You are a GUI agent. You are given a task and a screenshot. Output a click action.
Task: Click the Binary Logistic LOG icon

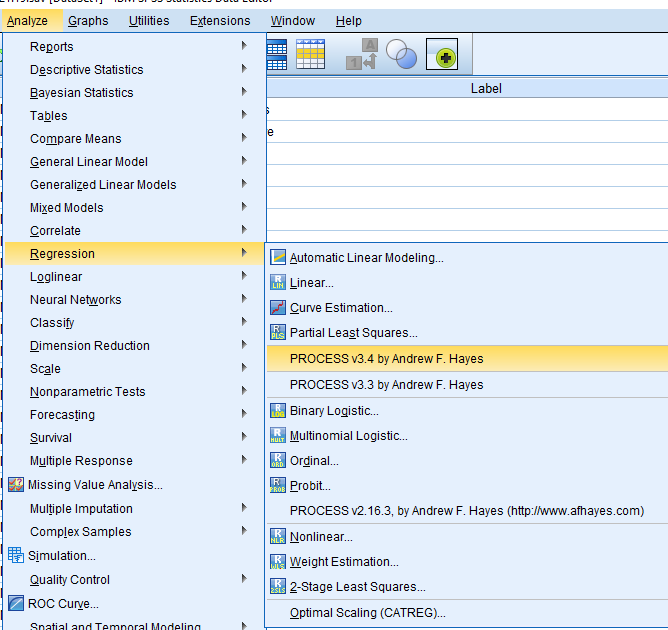click(x=278, y=411)
